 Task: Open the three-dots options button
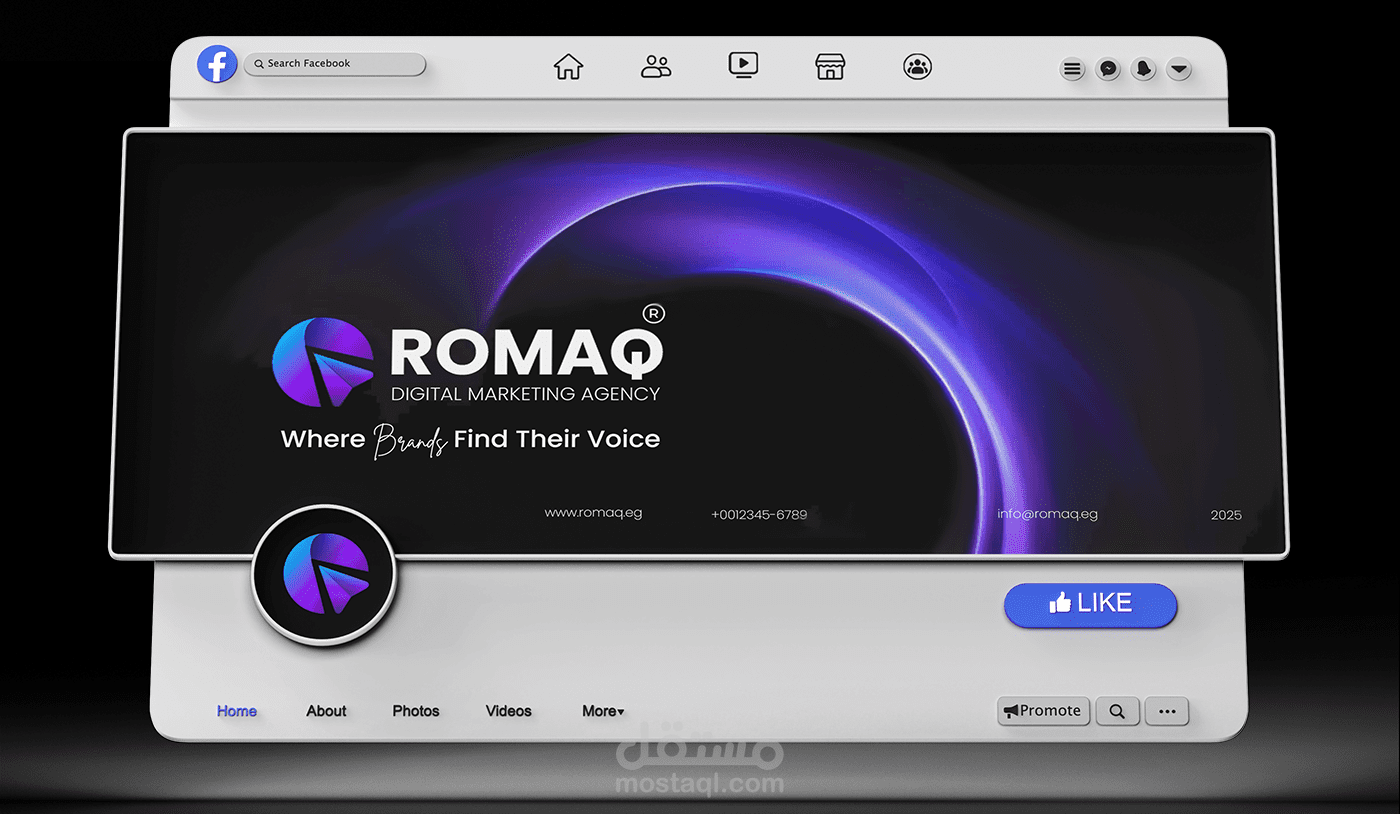click(1166, 711)
